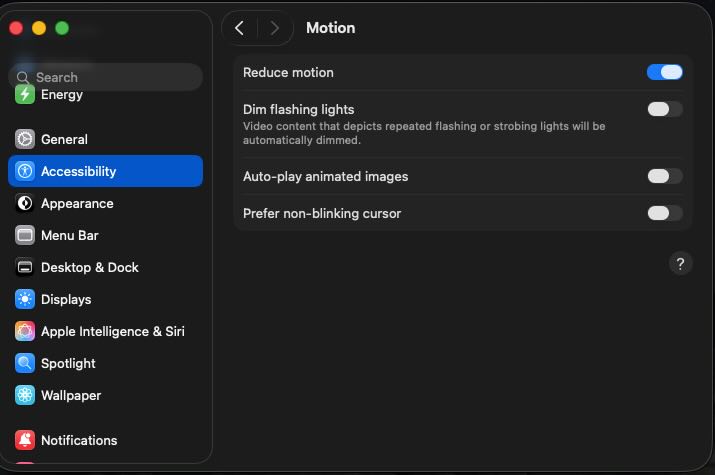Turn off the Reduce motion switch
715x475 pixels.
[664, 72]
